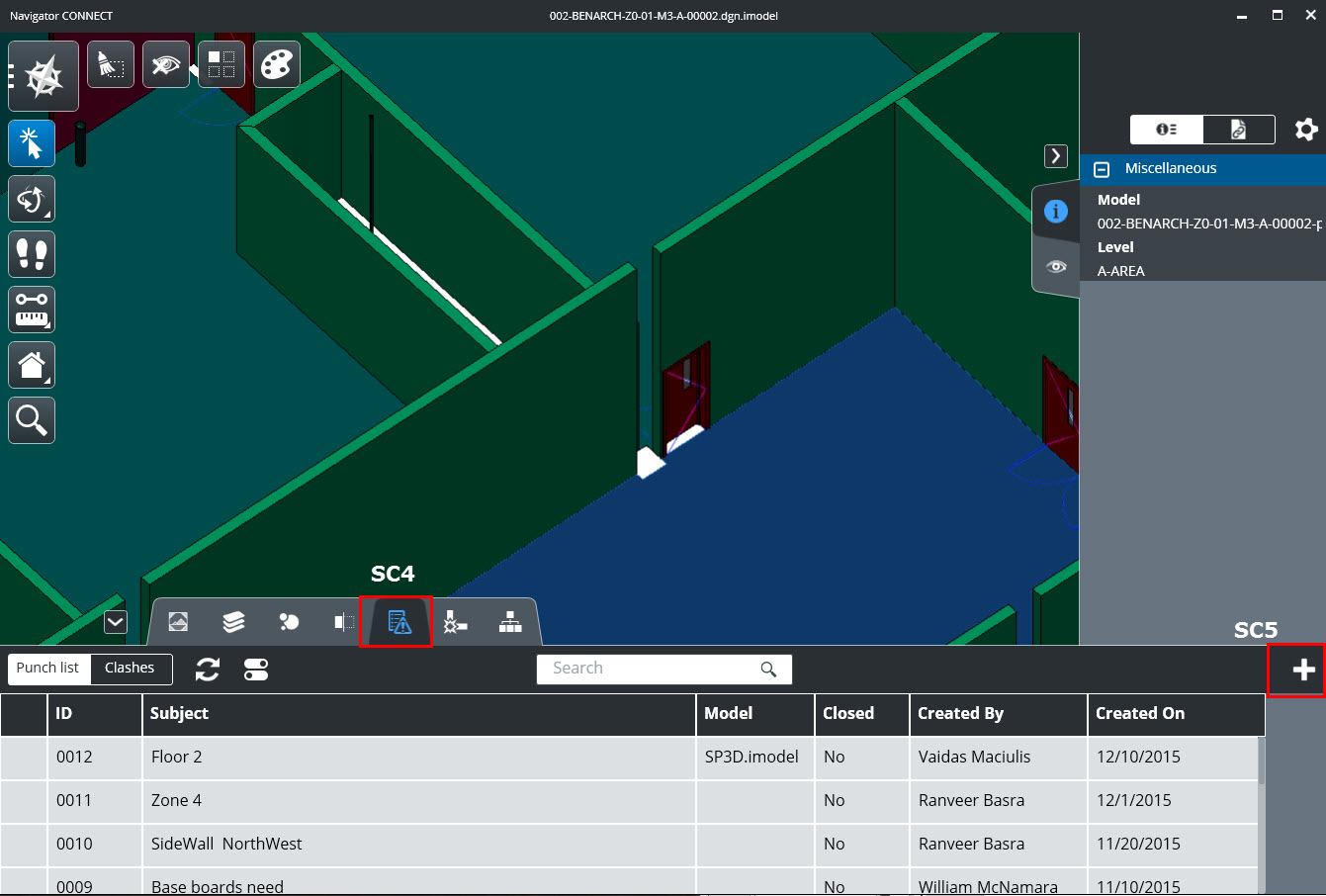Viewport: 1326px width, 896px height.
Task: Select the clear selection broom tool
Action: pyautogui.click(x=111, y=65)
